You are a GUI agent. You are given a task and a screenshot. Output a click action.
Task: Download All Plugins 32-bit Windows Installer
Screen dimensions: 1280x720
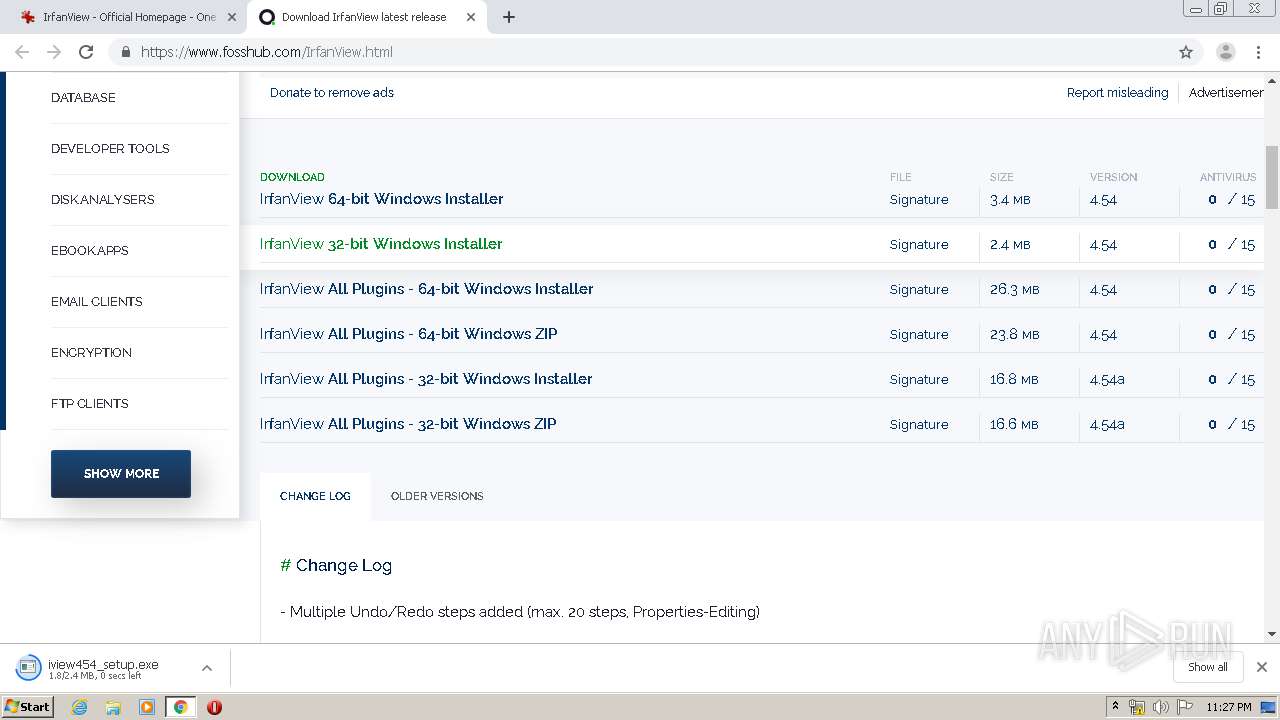[426, 379]
